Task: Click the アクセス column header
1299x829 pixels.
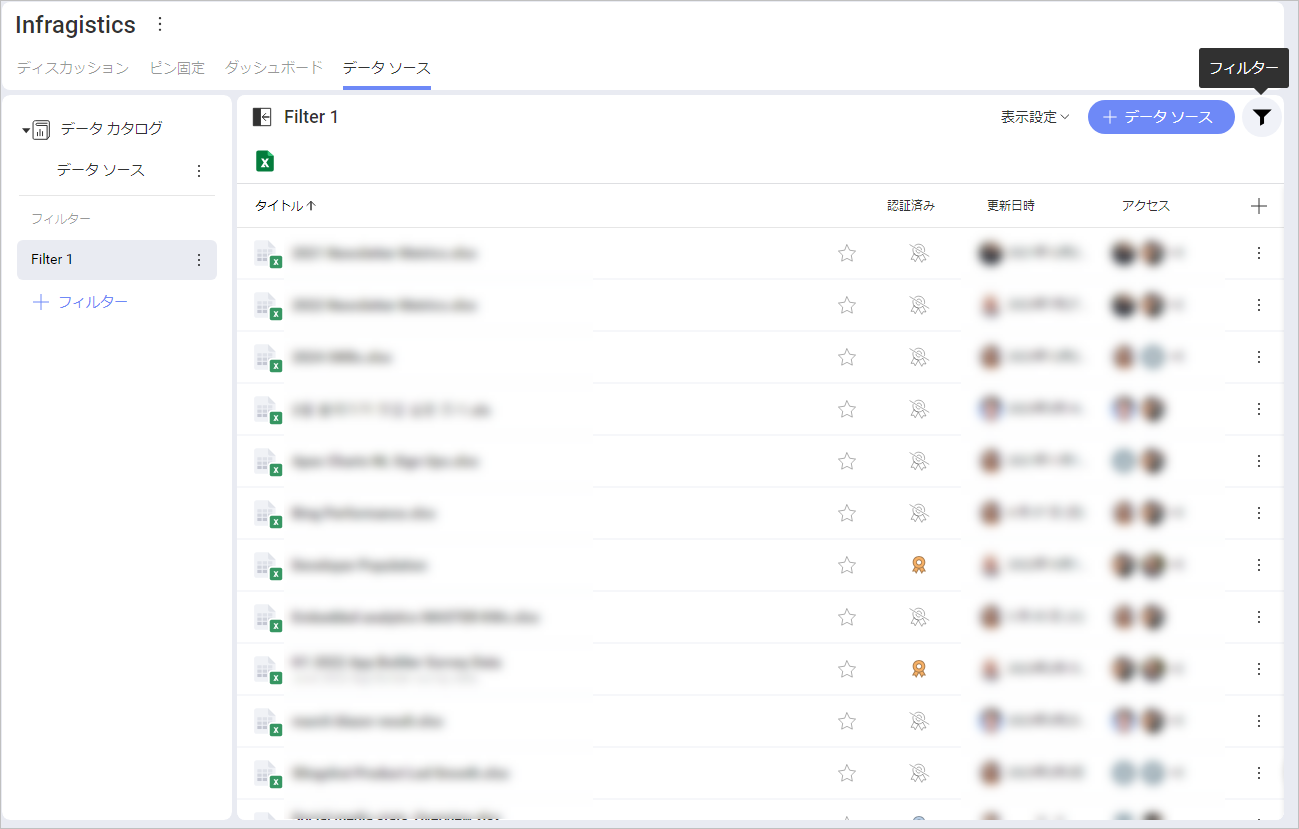Action: [x=1146, y=206]
